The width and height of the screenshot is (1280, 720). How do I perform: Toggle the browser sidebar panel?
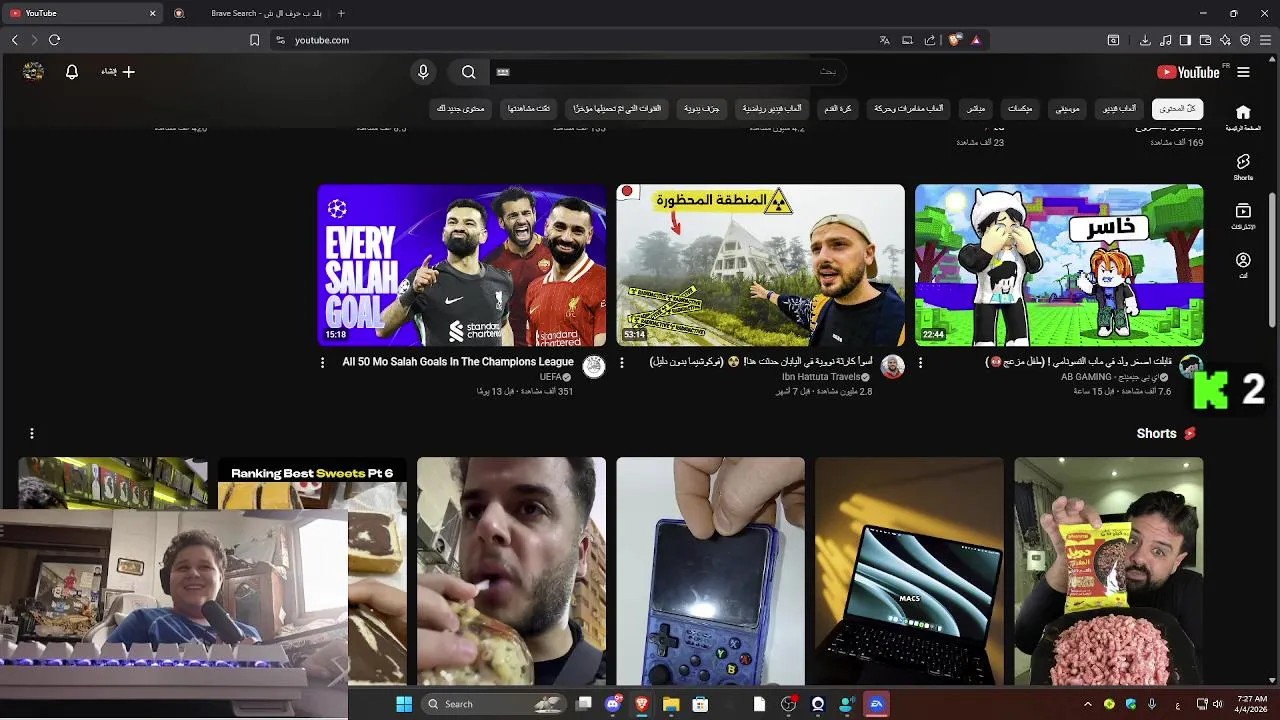click(x=1185, y=40)
